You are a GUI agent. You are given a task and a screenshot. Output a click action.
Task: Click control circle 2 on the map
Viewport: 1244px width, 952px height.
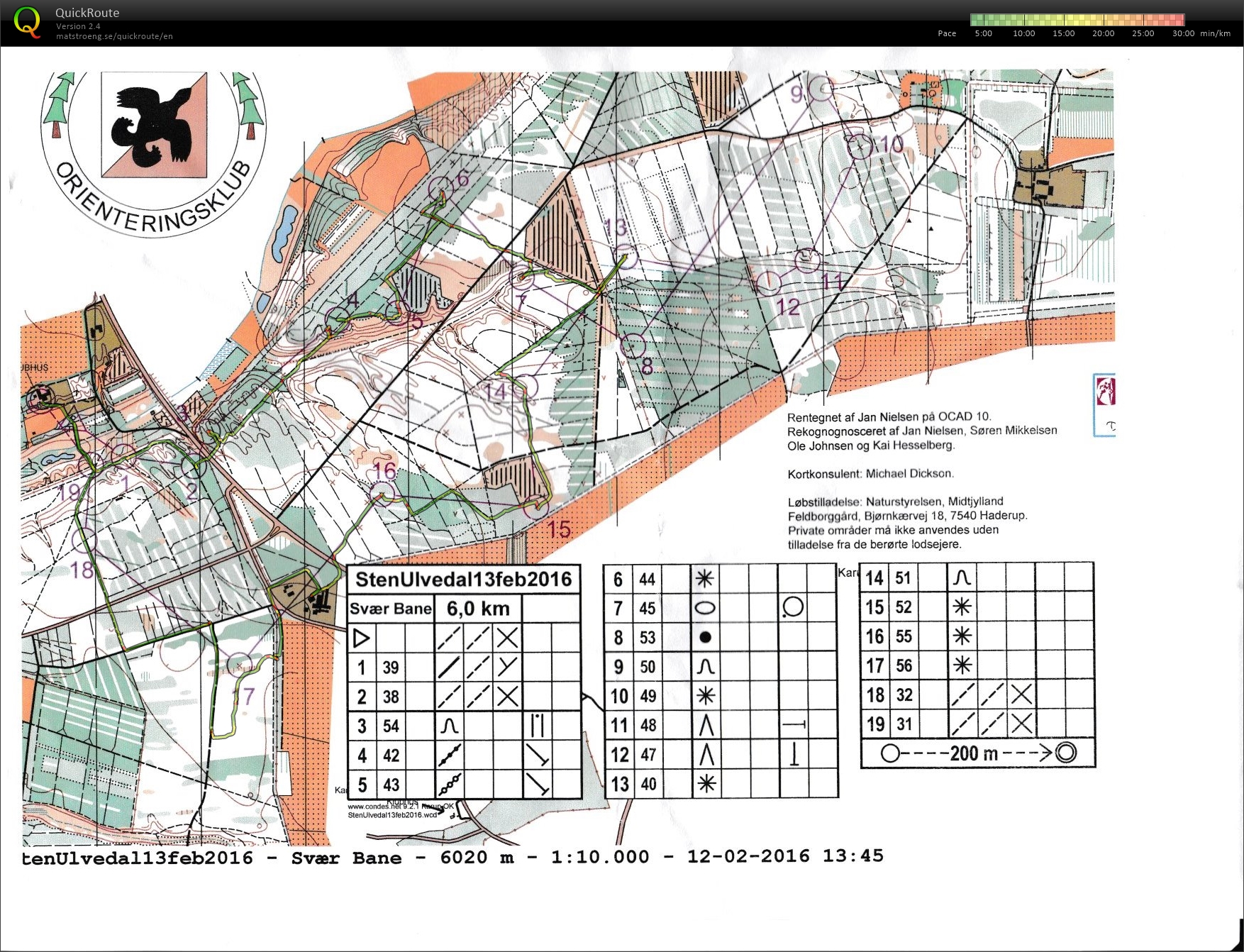click(x=193, y=467)
